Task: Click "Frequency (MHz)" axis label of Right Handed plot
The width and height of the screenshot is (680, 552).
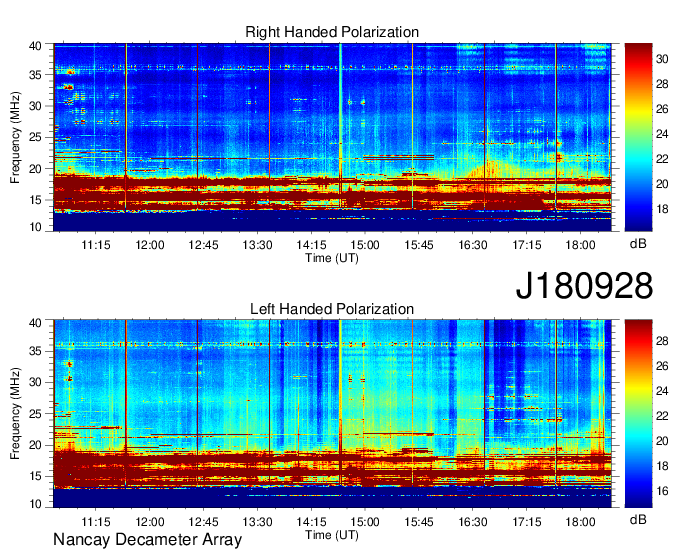Action: coord(15,137)
